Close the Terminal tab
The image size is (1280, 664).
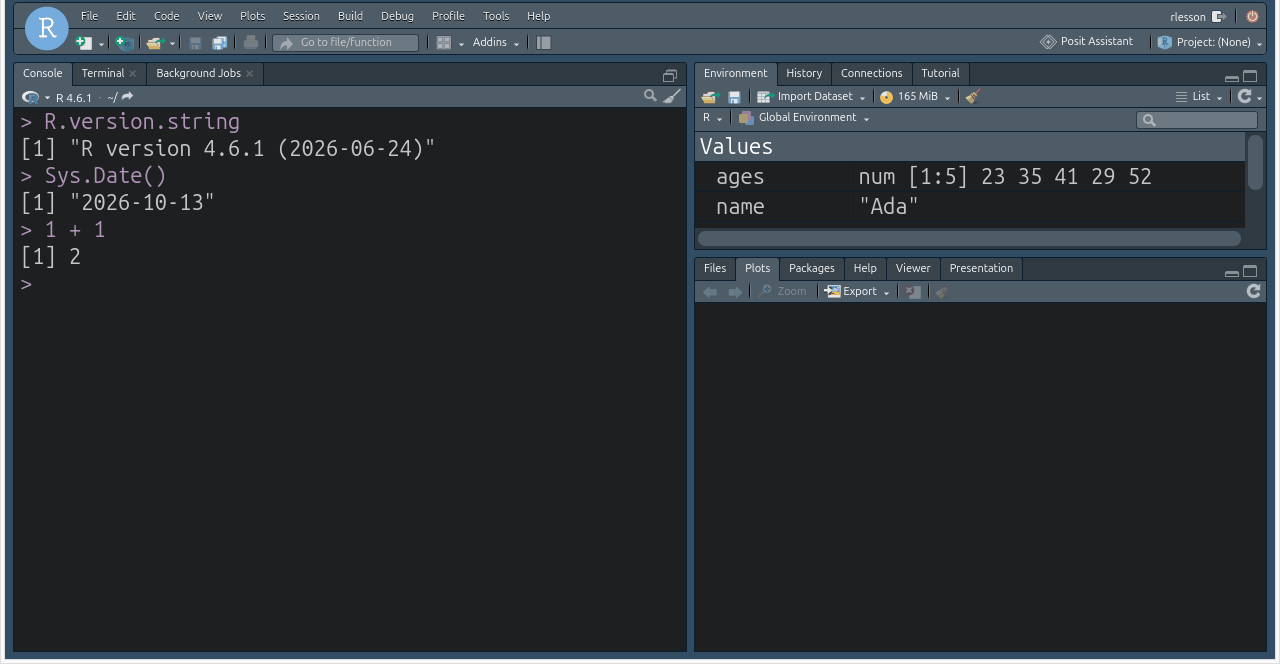point(133,74)
